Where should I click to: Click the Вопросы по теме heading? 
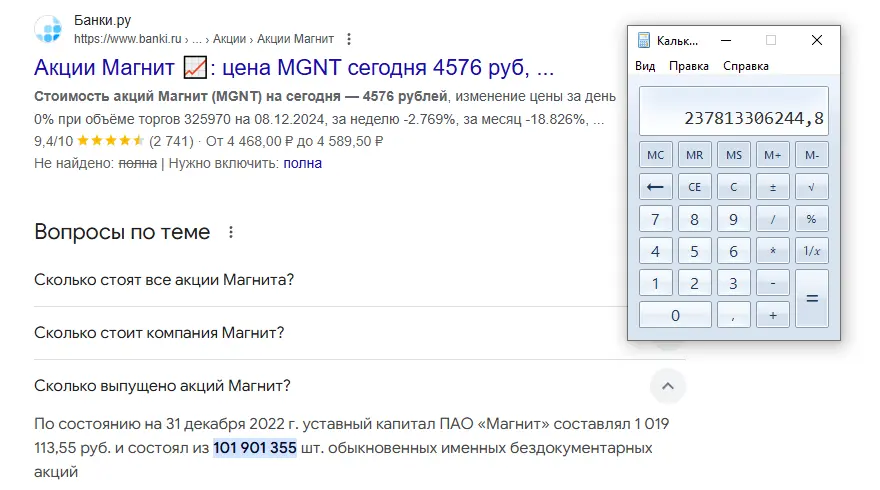pyautogui.click(x=122, y=232)
